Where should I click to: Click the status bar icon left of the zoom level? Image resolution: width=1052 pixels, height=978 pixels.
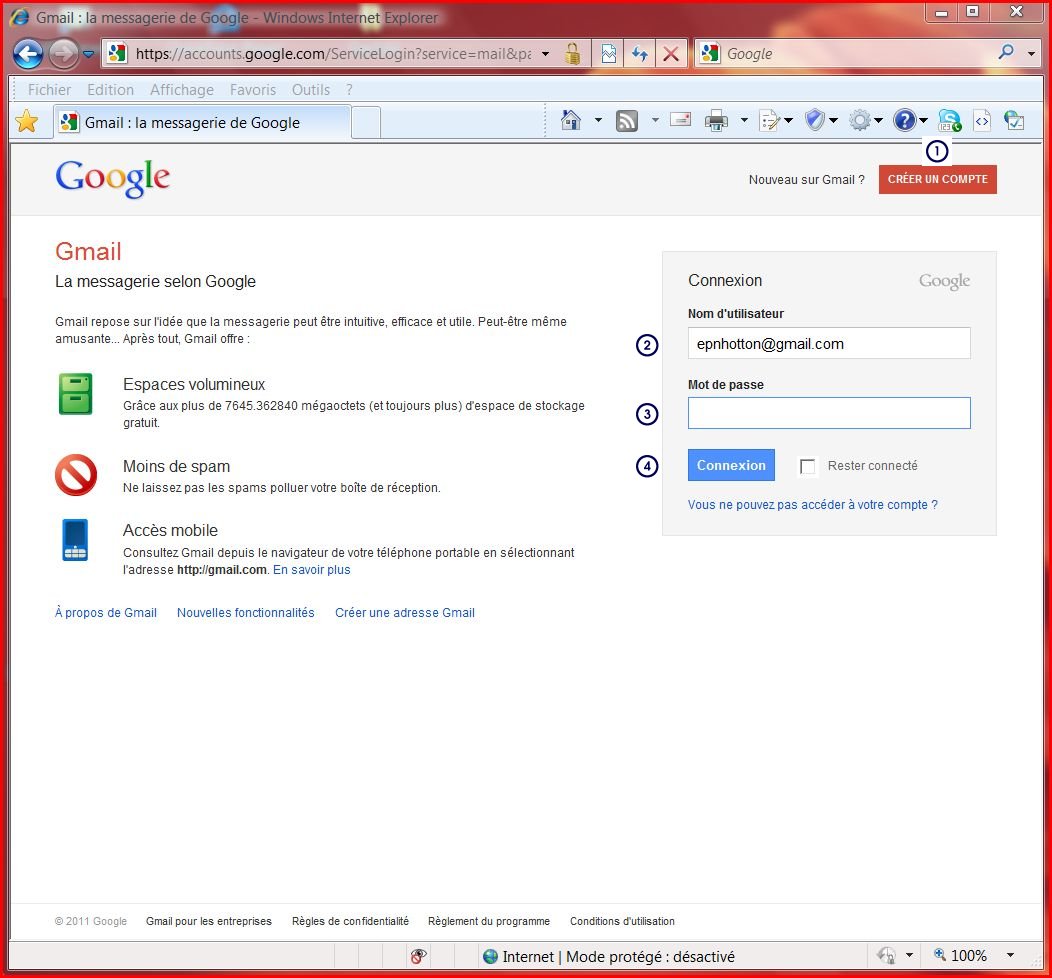pyautogui.click(x=886, y=955)
